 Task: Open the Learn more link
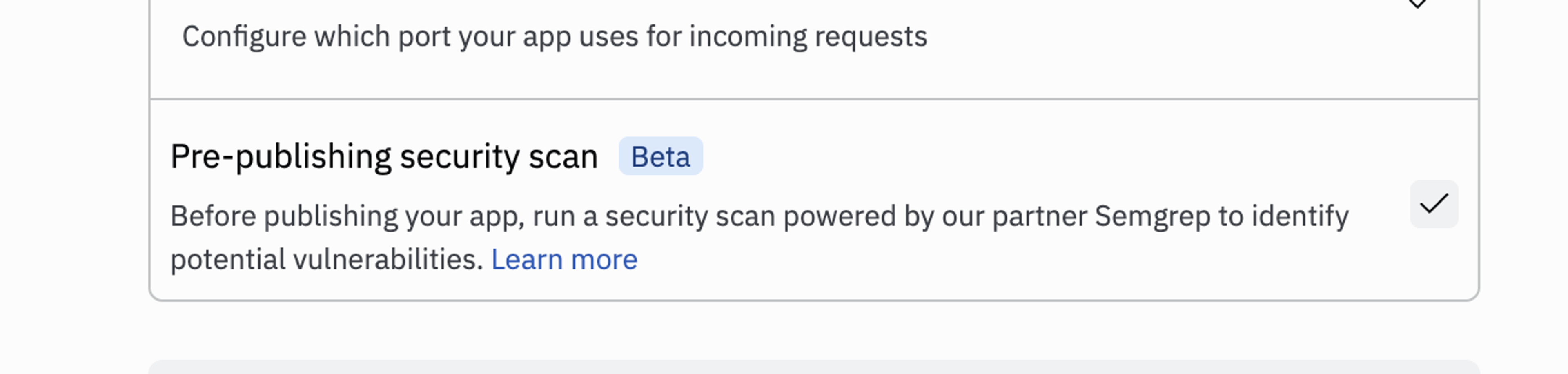coord(563,260)
